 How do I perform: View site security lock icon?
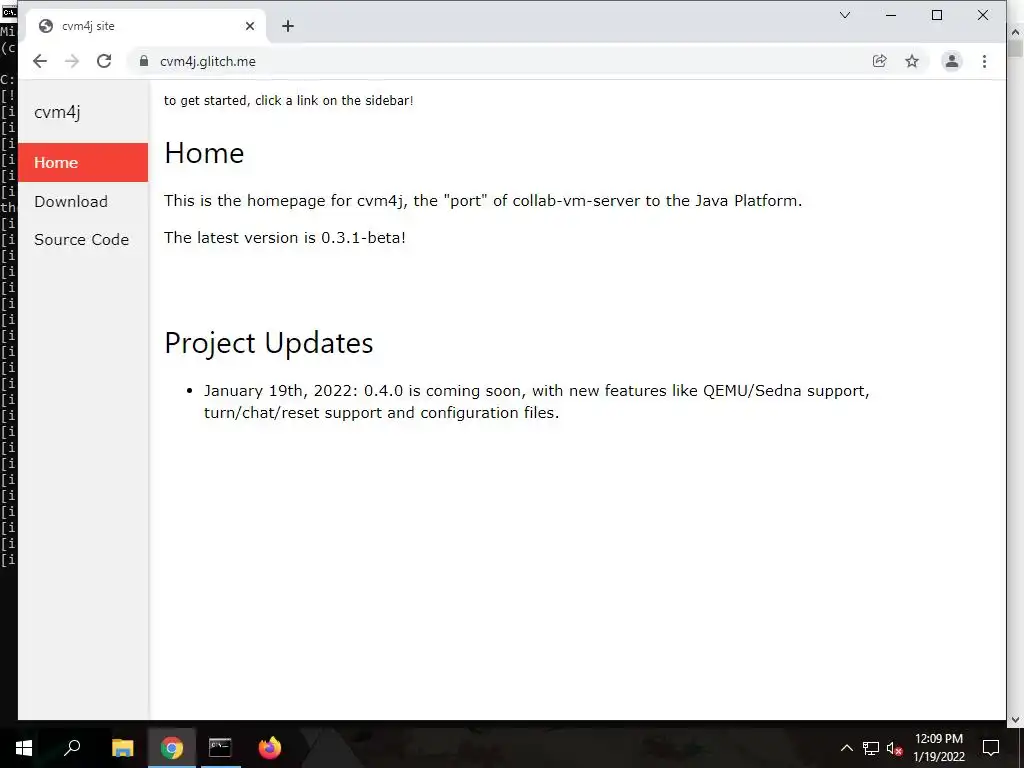coord(144,61)
